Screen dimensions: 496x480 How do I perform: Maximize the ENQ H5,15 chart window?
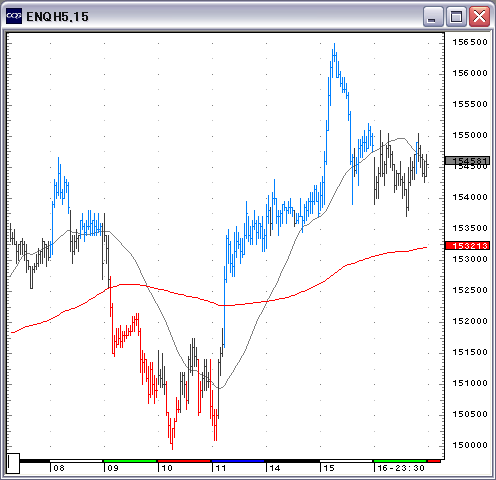456,17
